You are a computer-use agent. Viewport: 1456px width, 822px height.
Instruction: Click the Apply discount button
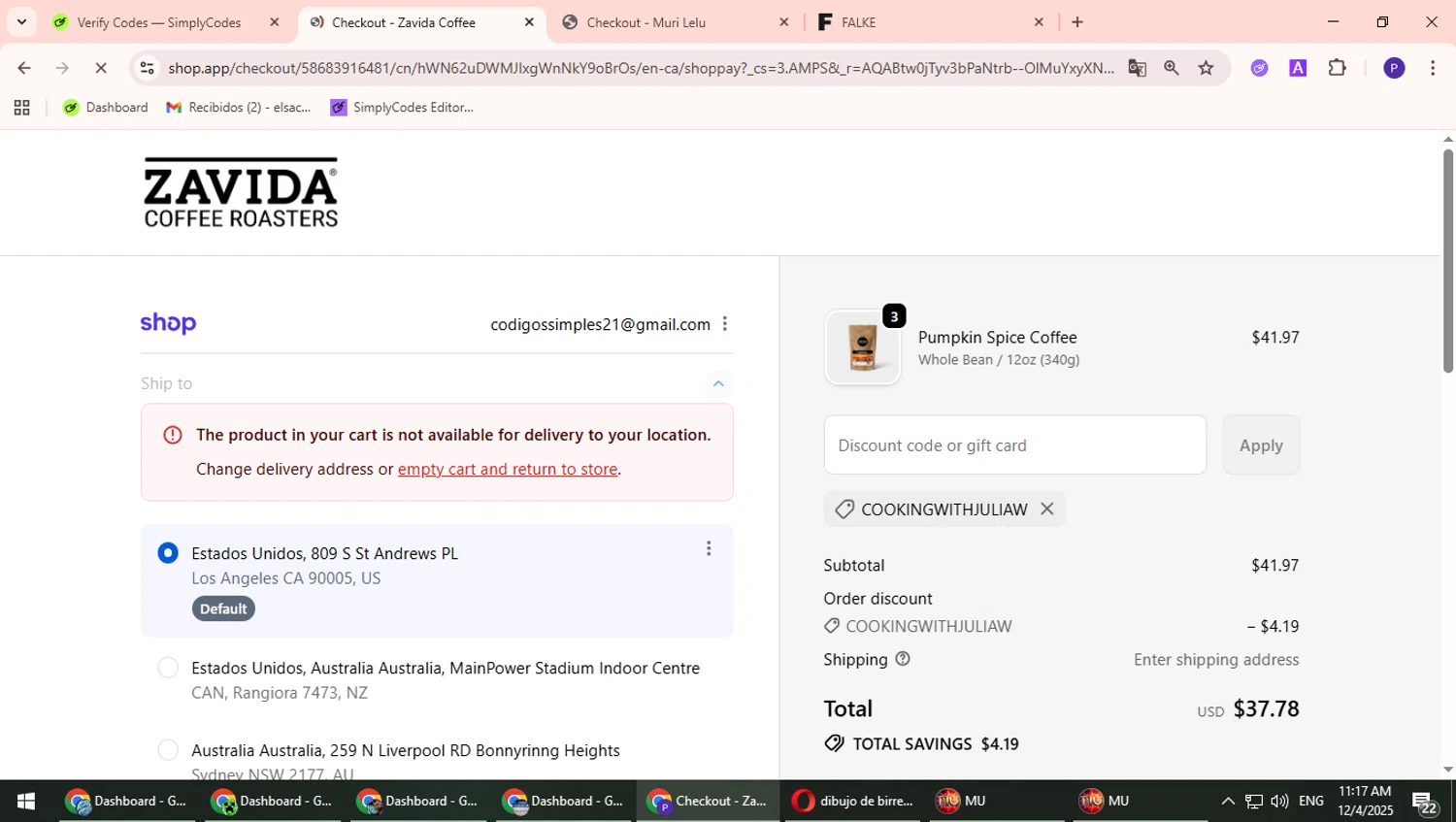[1261, 445]
